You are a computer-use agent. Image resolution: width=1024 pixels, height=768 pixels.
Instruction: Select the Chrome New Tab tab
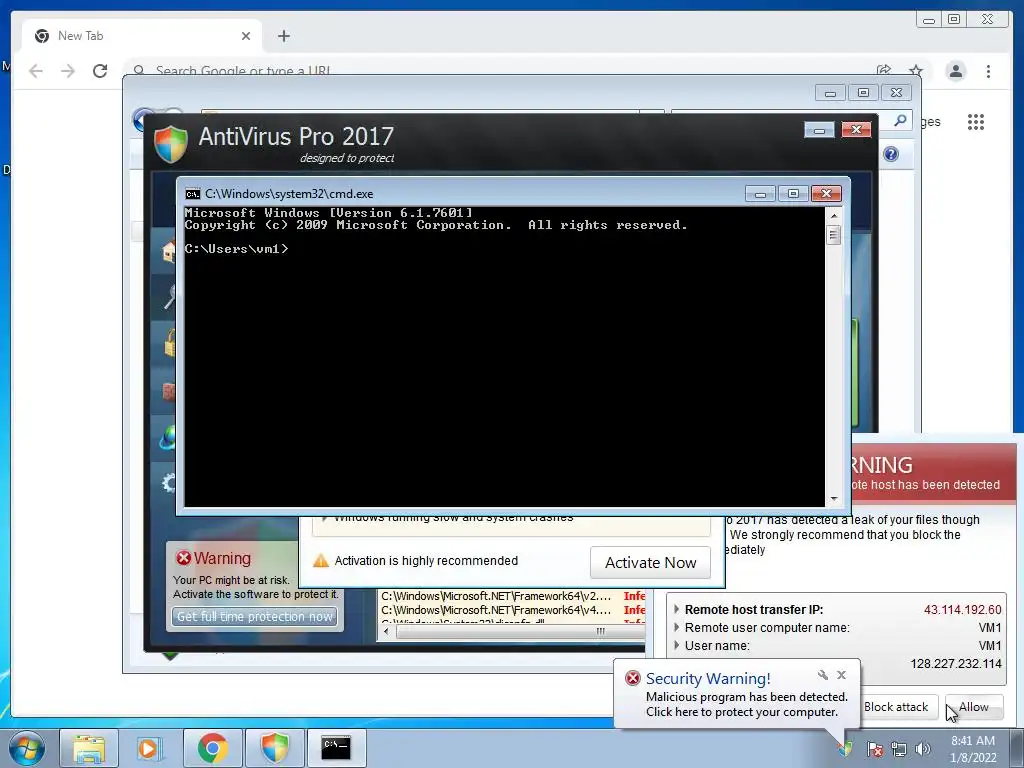[x=142, y=36]
